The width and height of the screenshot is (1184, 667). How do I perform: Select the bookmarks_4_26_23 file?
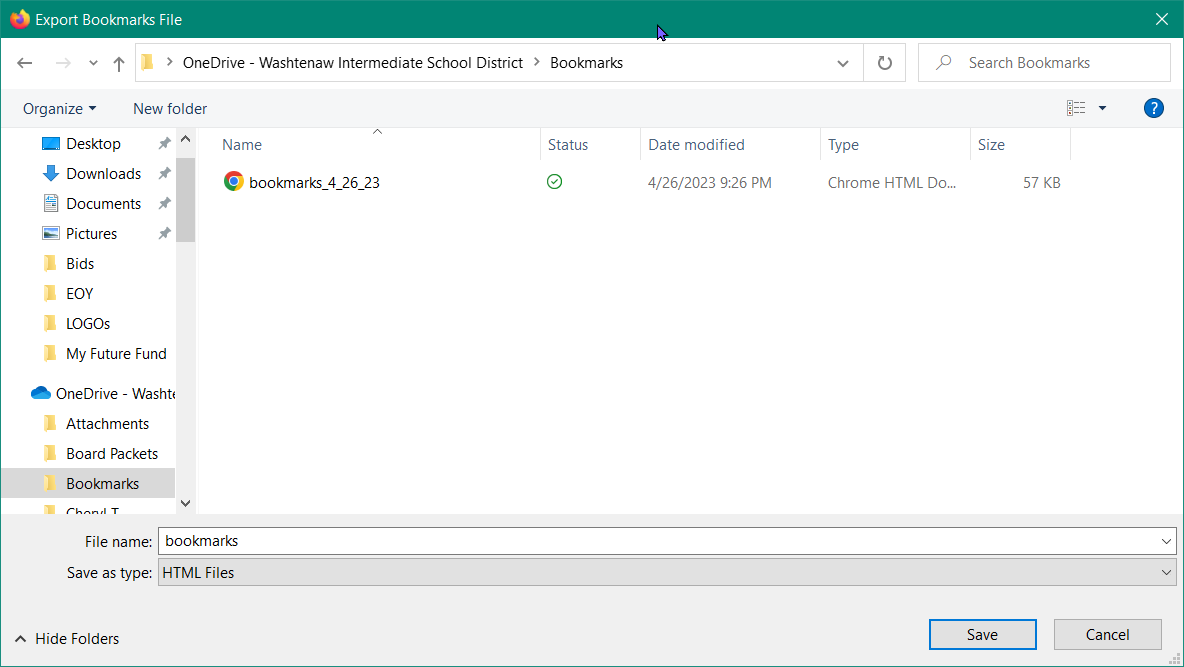(314, 183)
